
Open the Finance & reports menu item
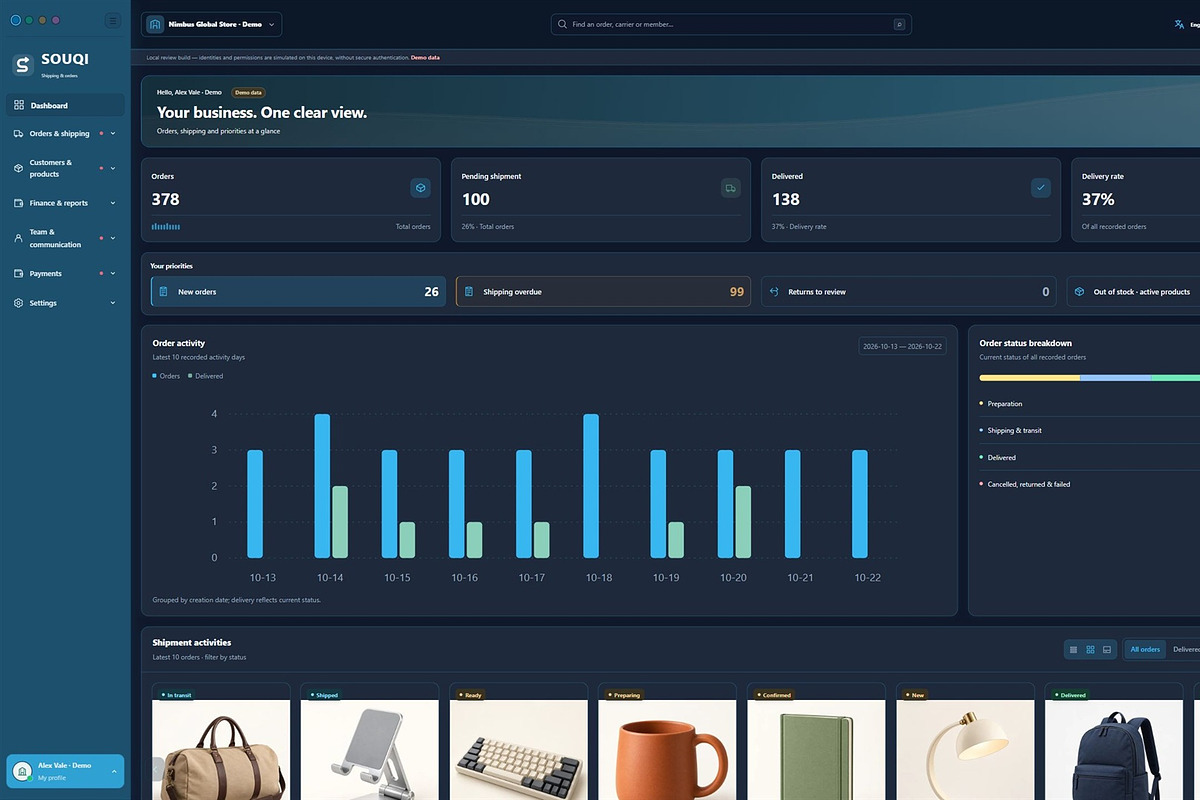pyautogui.click(x=65, y=203)
